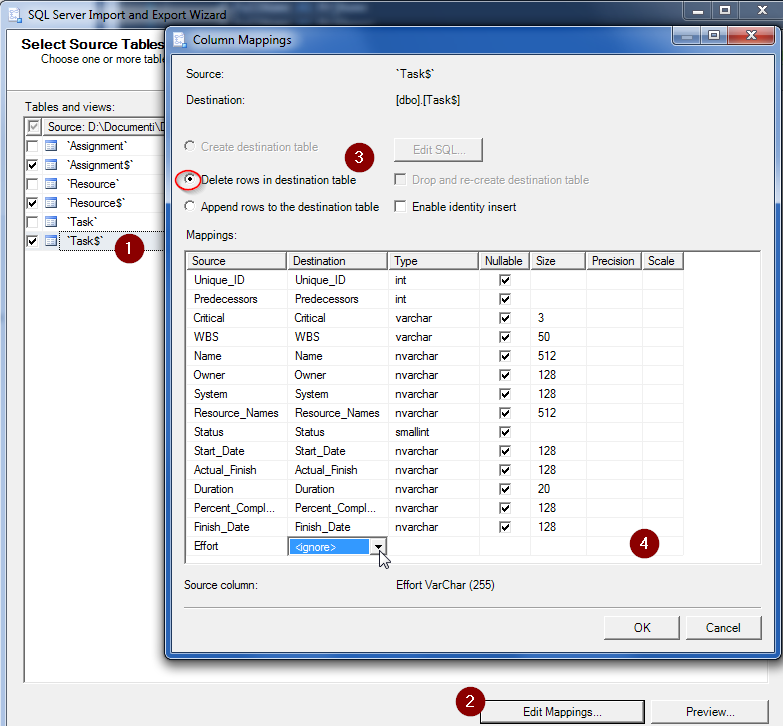Uncheck Nullable for the Unique_ID row
Screen dimensions: 783x726
505,280
